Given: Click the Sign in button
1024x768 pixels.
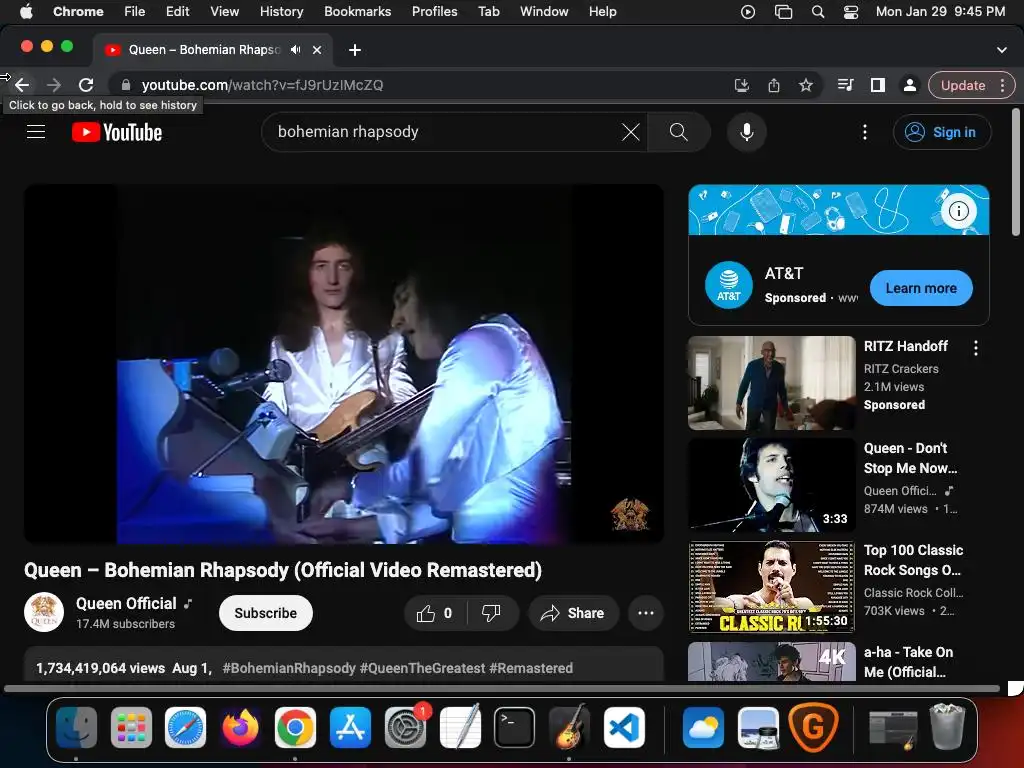Looking at the screenshot, I should pos(942,132).
